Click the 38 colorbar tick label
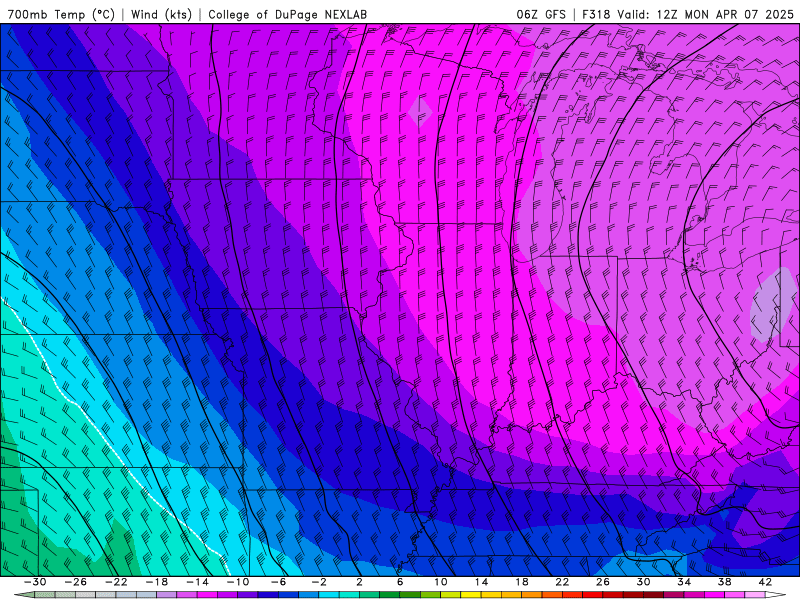This screenshot has height=600, width=800. point(724,582)
